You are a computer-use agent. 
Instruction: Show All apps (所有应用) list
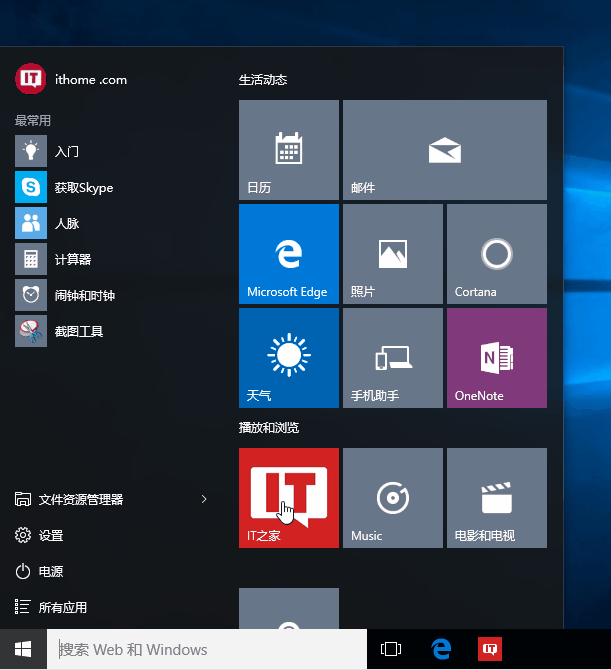62,607
